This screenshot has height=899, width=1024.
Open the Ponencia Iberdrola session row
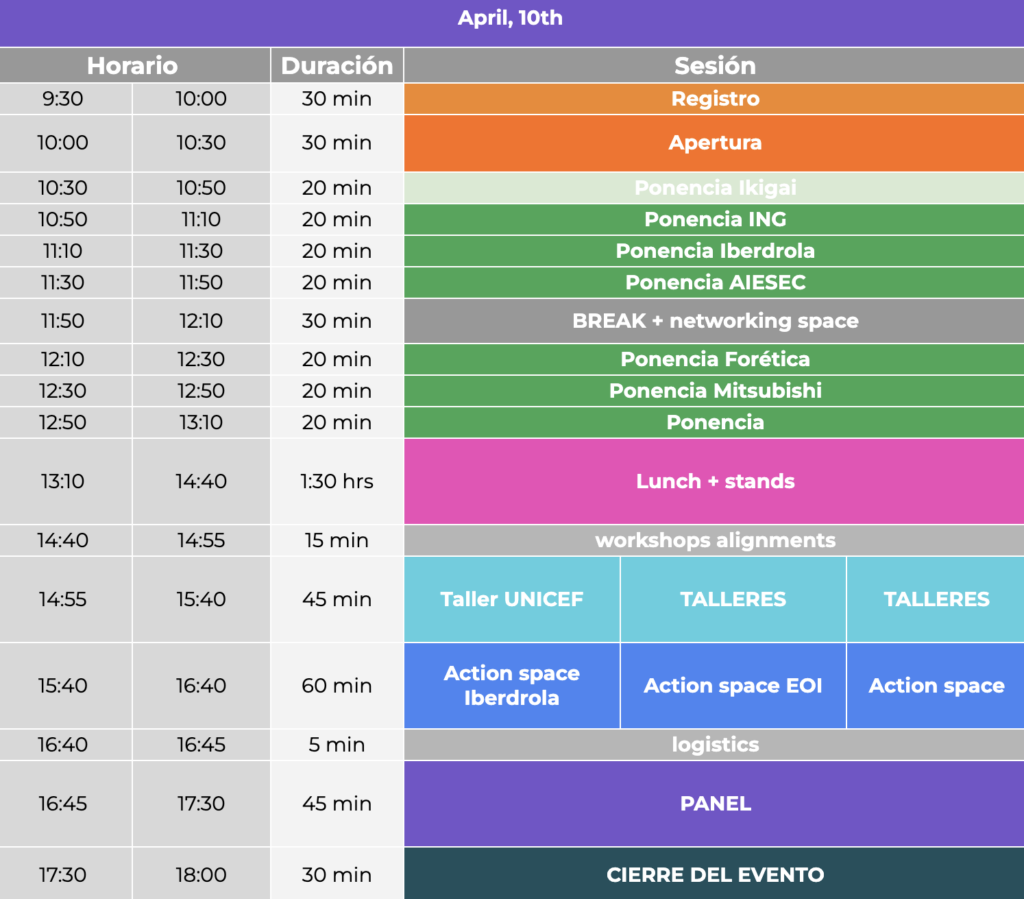[x=714, y=251]
